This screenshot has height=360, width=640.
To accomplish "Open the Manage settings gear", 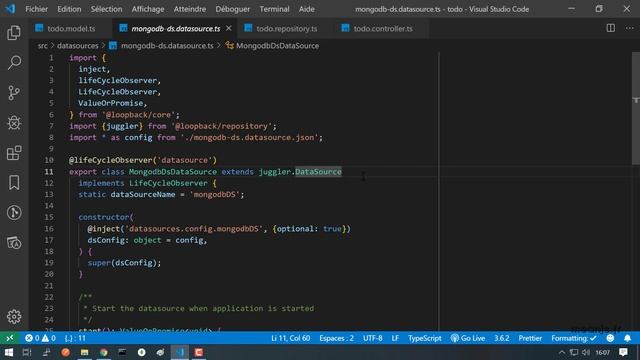I will pos(14,316).
